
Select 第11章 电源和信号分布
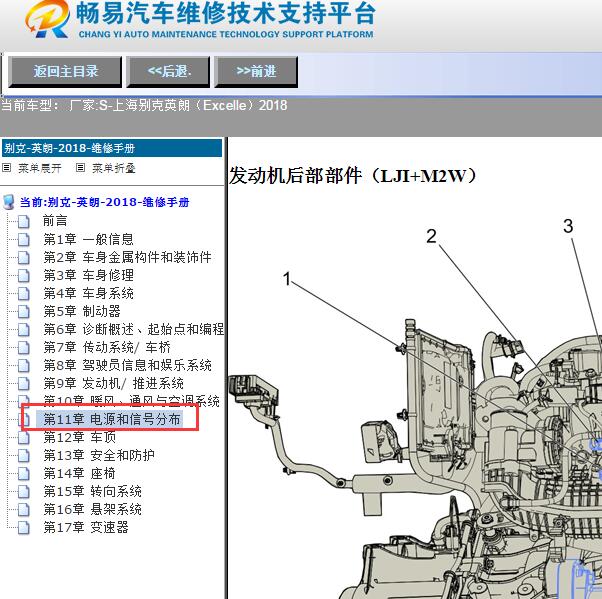pos(111,419)
